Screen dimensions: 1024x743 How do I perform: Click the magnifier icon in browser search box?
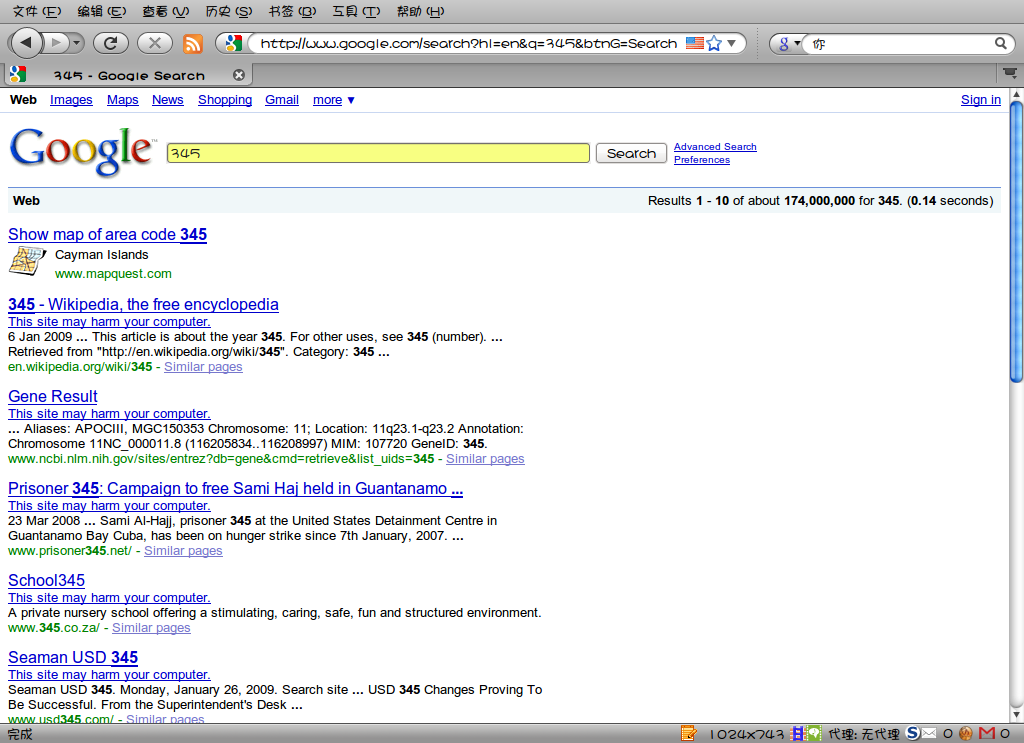[1000, 43]
